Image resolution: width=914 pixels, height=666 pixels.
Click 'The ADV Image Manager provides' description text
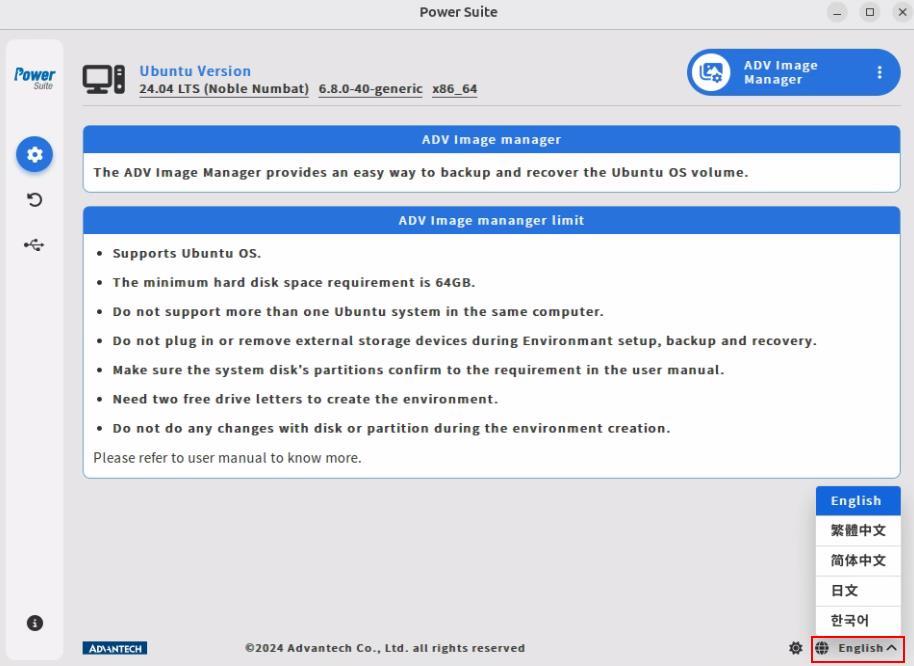click(421, 172)
